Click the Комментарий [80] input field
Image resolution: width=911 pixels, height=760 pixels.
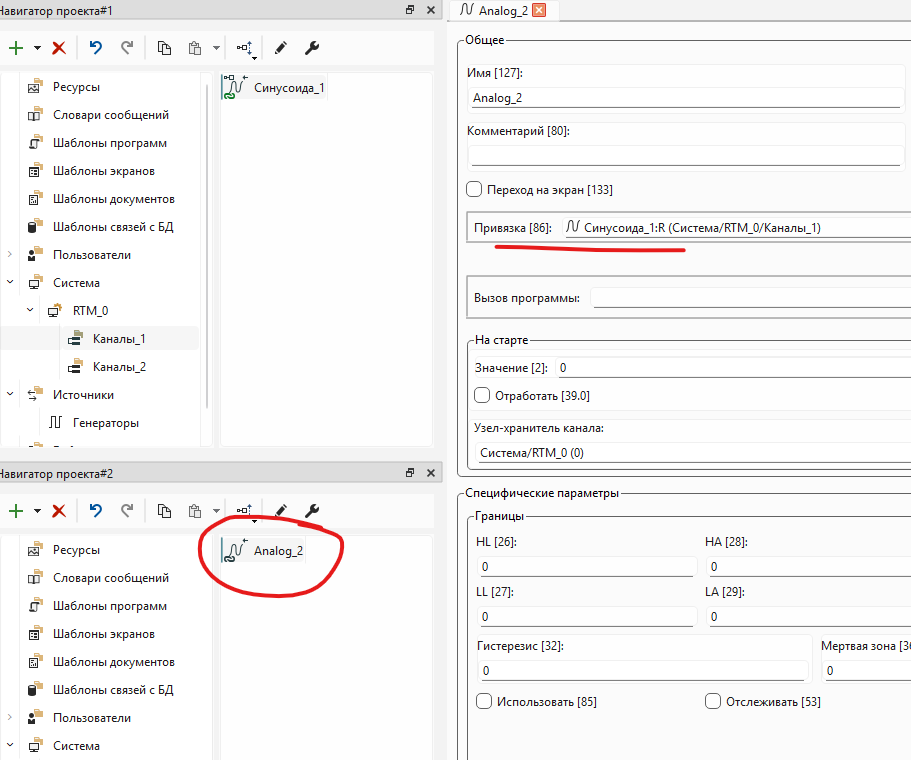[x=686, y=156]
